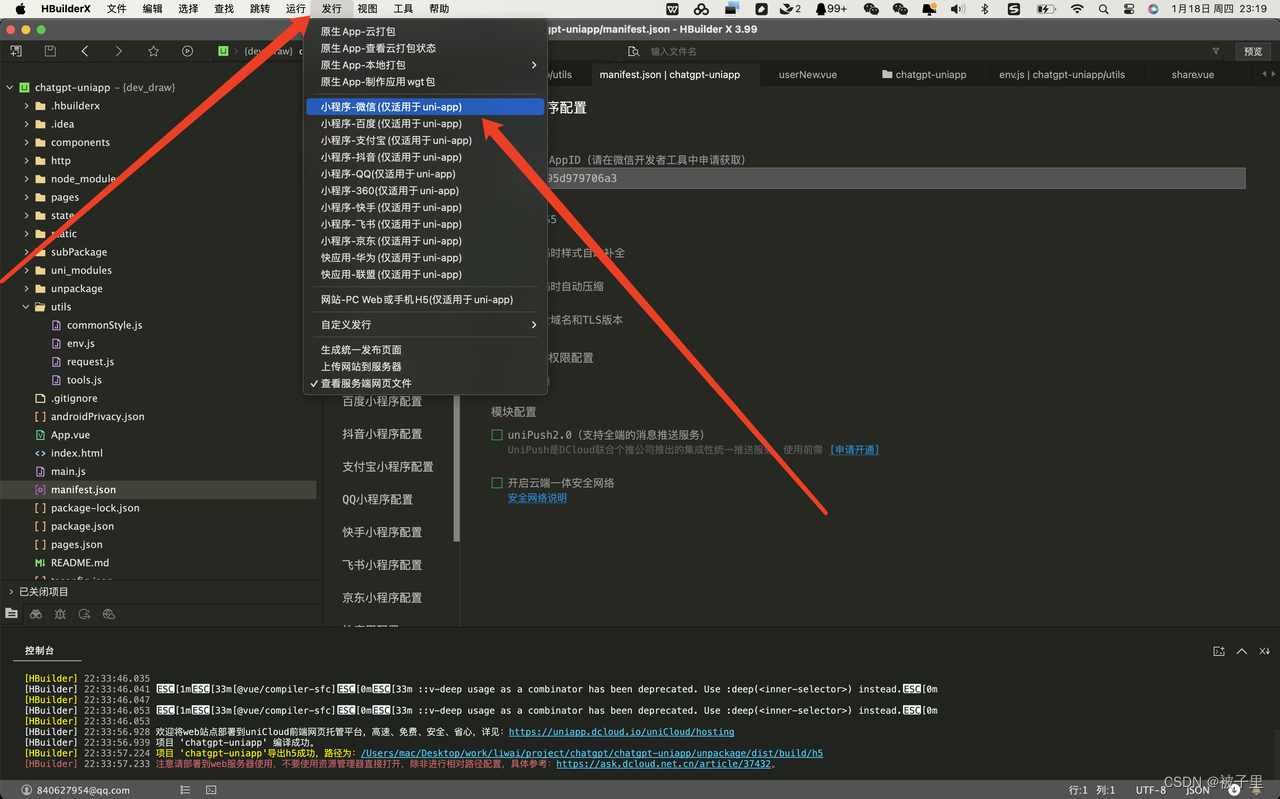Go forward with the right arrow icon
Image resolution: width=1280 pixels, height=799 pixels.
[x=119, y=51]
